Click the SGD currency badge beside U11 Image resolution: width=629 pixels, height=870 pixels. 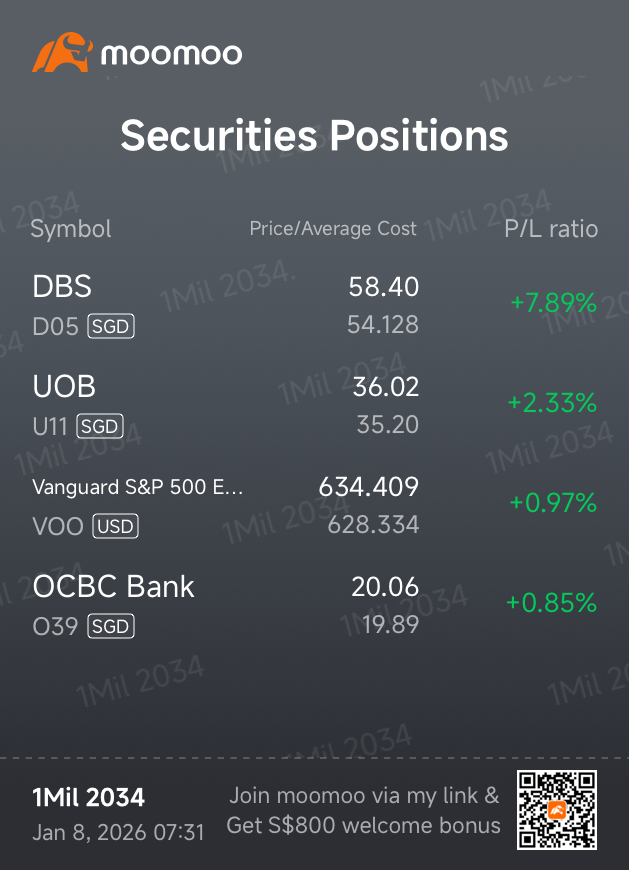pyautogui.click(x=100, y=426)
